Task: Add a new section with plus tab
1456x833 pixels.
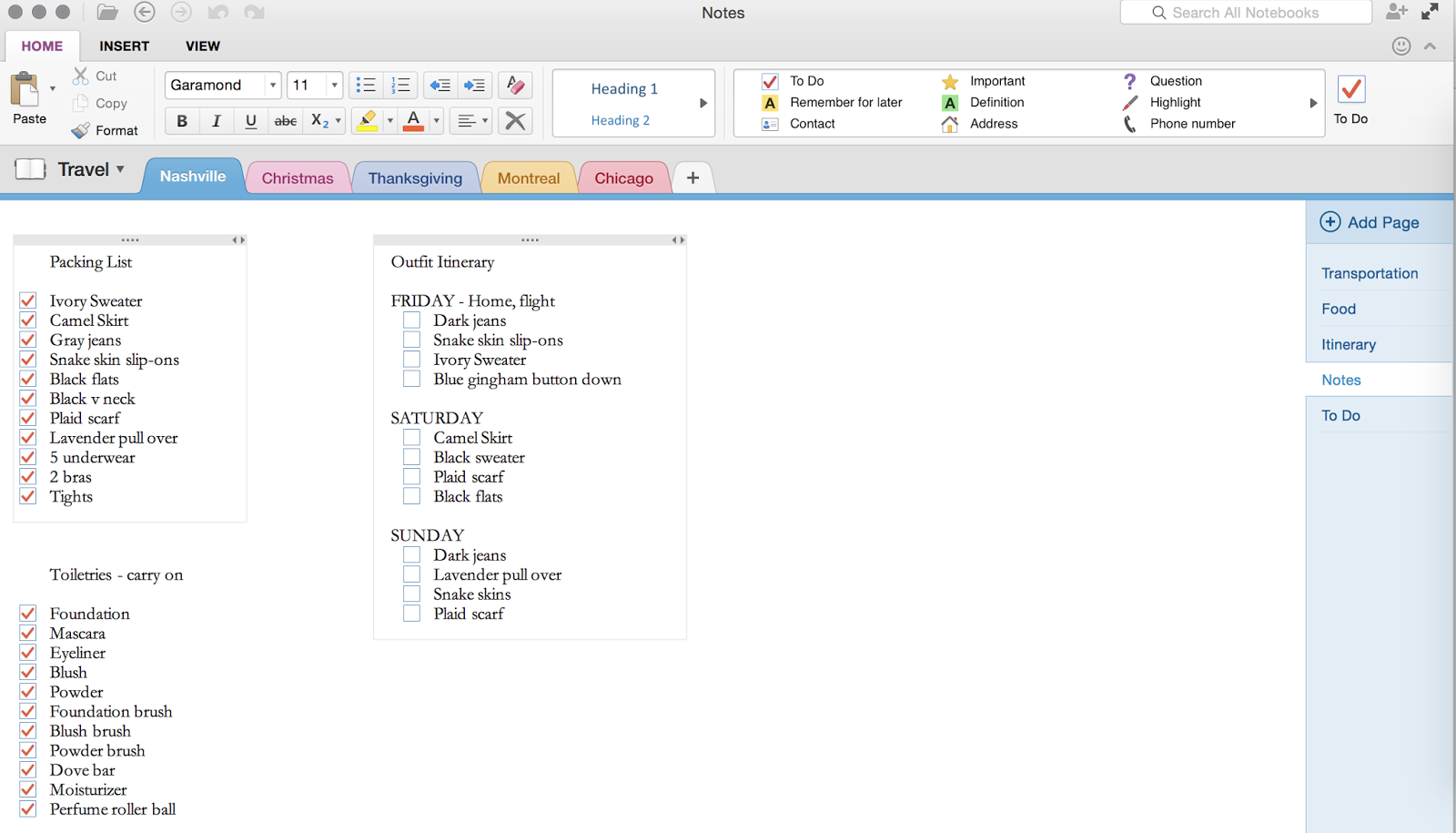Action: coord(693,178)
